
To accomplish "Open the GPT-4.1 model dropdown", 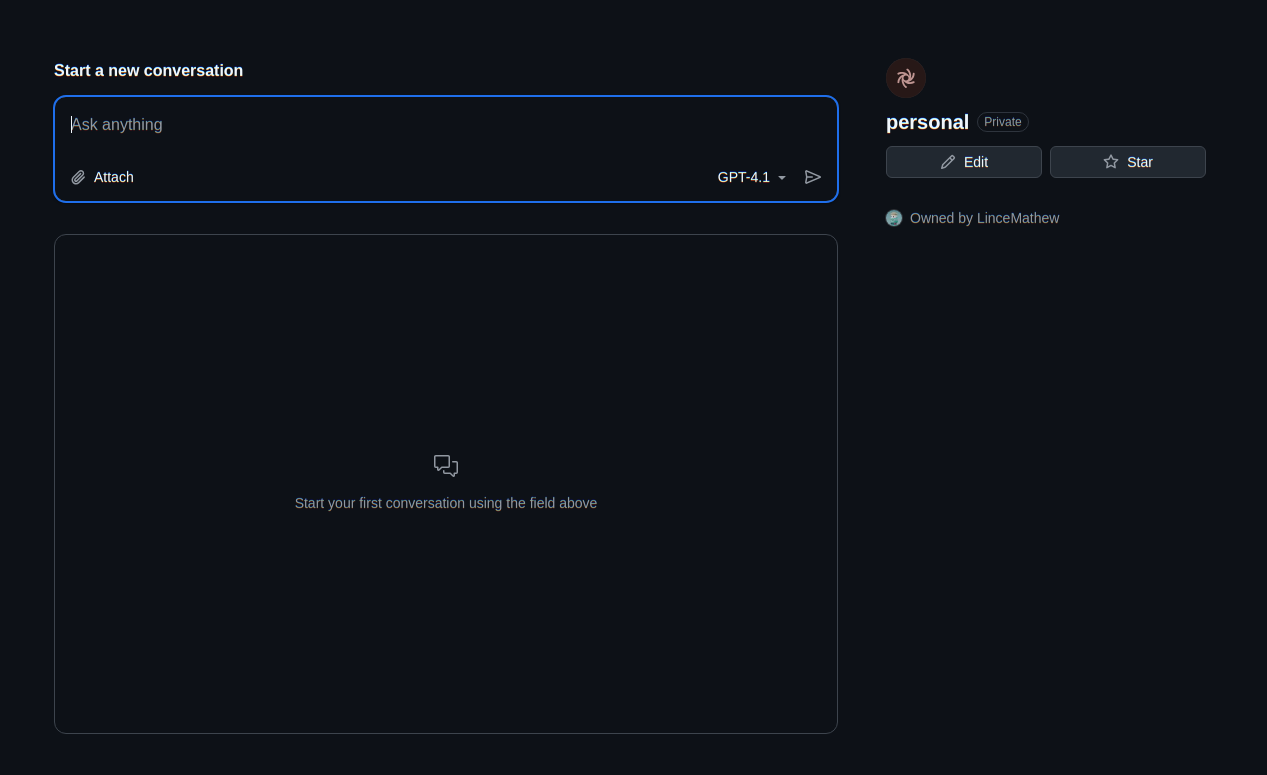I will pyautogui.click(x=752, y=177).
